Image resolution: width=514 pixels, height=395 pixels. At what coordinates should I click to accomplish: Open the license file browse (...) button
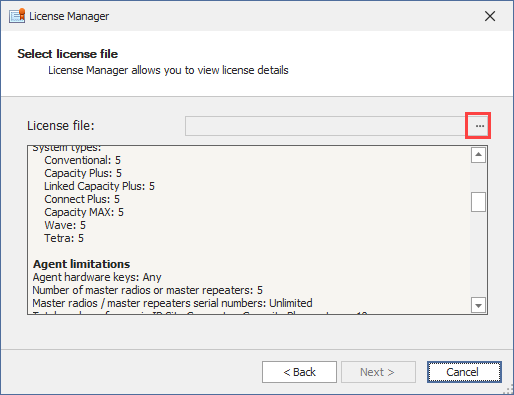(x=479, y=126)
